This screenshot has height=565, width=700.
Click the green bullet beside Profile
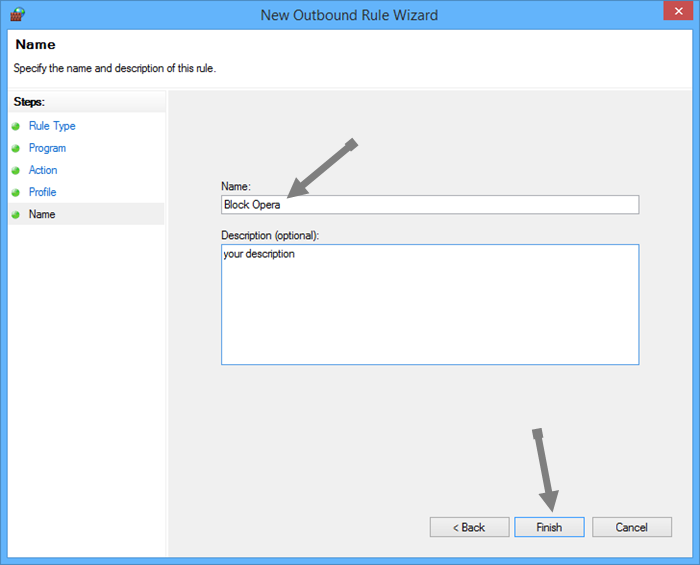[x=16, y=192]
